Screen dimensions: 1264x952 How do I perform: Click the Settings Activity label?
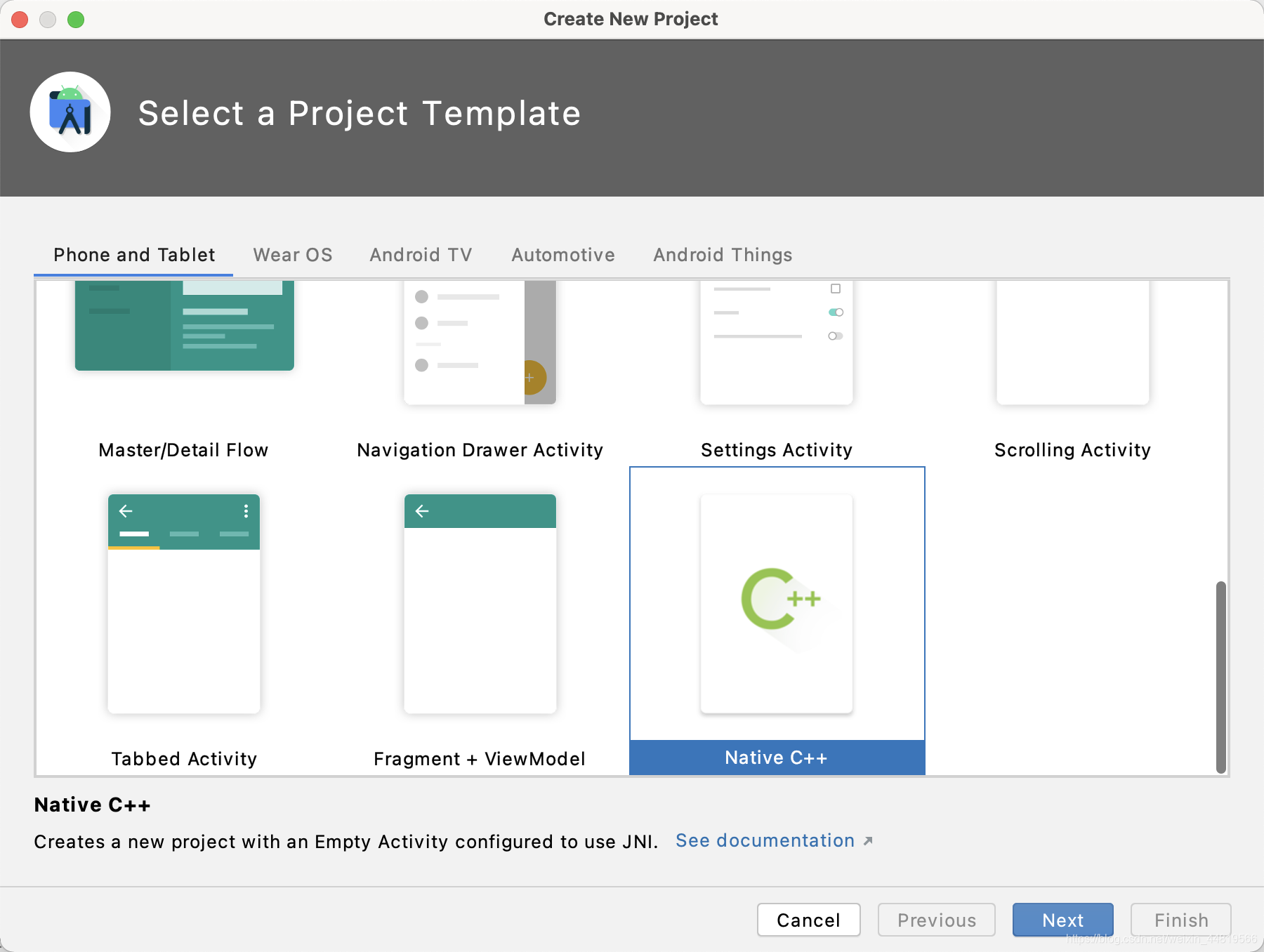pyautogui.click(x=777, y=450)
